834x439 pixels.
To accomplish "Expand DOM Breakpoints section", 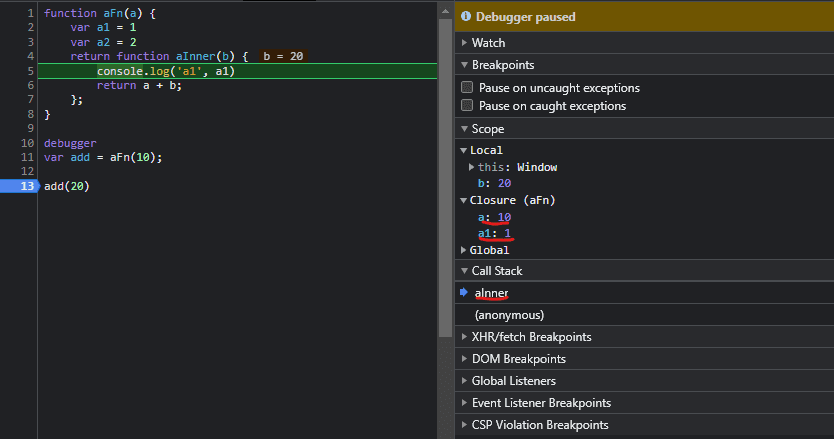I will tap(518, 359).
